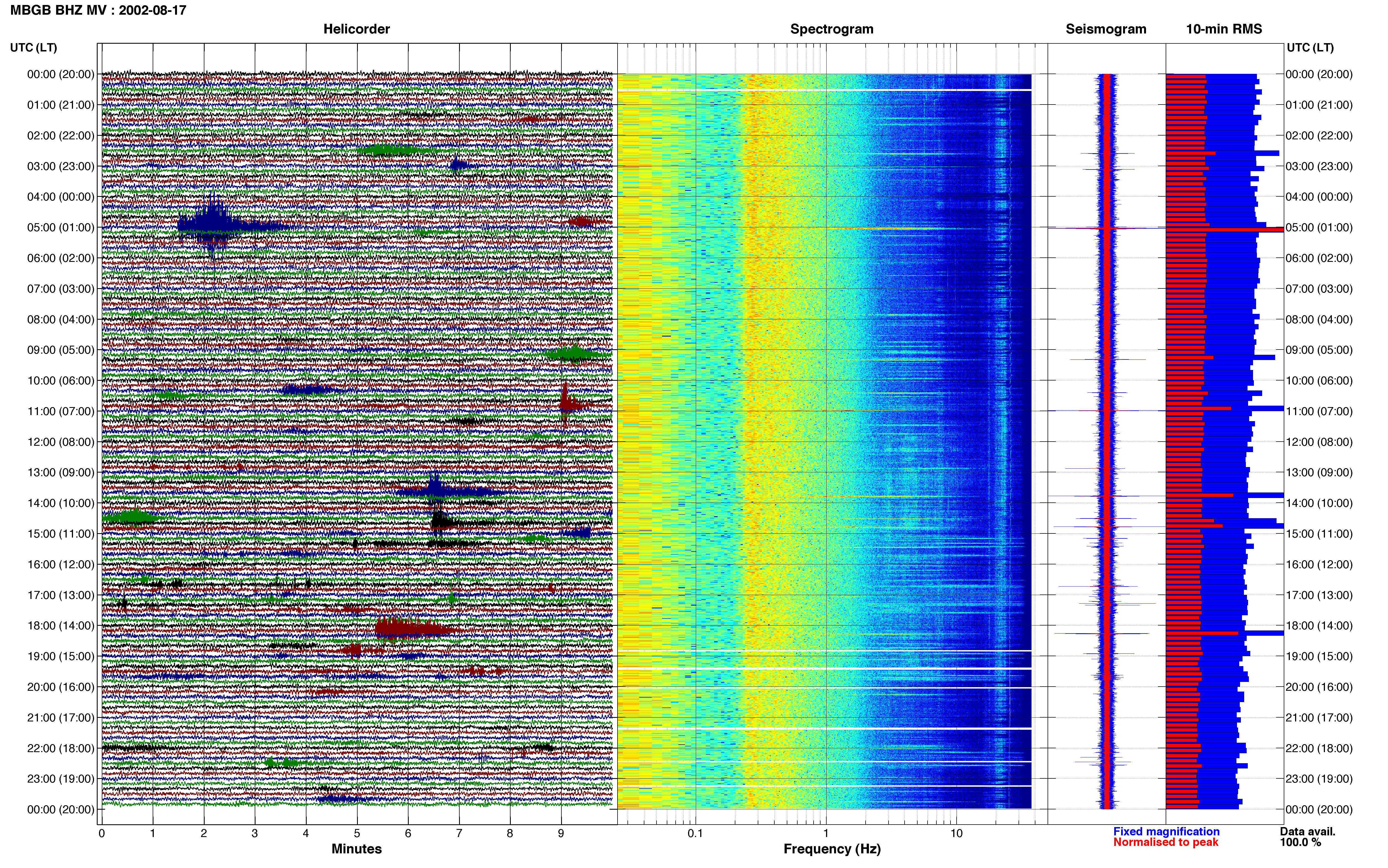Click left time label '11:00 (07:00)'
The height and width of the screenshot is (868, 1388).
tap(60, 411)
